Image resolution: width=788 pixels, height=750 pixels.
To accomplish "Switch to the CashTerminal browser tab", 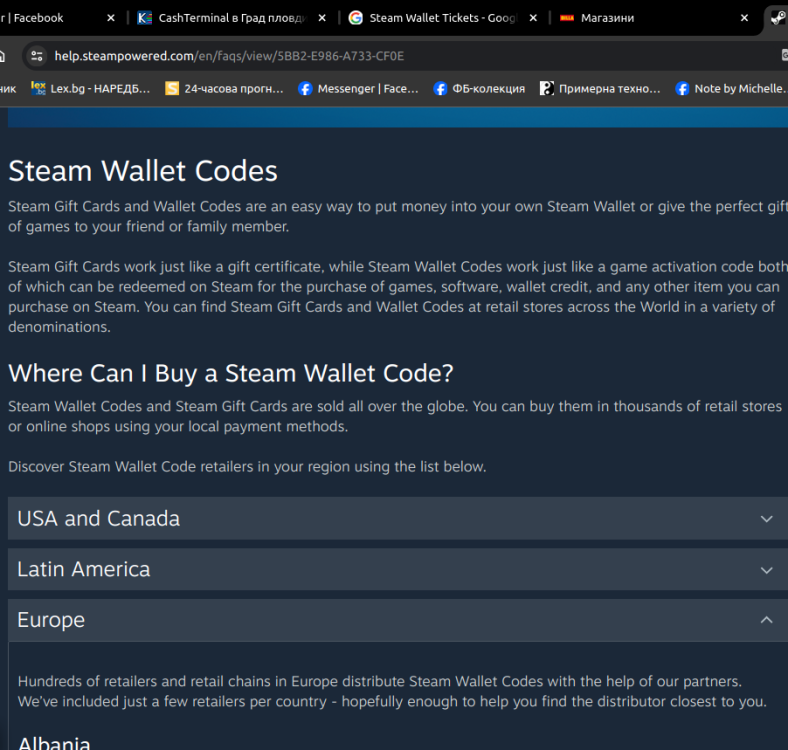I will 231,18.
